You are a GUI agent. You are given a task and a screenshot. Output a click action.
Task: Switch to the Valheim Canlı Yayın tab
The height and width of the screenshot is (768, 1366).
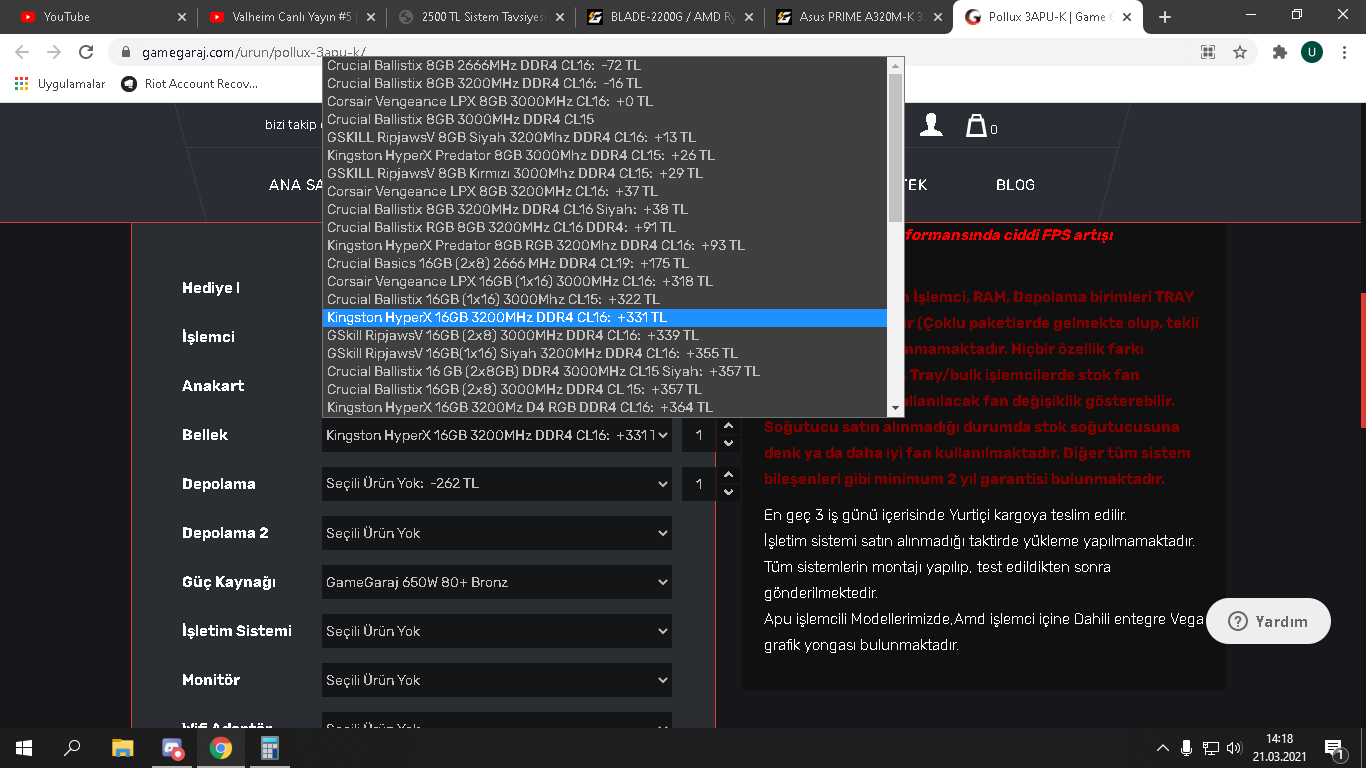(x=290, y=17)
